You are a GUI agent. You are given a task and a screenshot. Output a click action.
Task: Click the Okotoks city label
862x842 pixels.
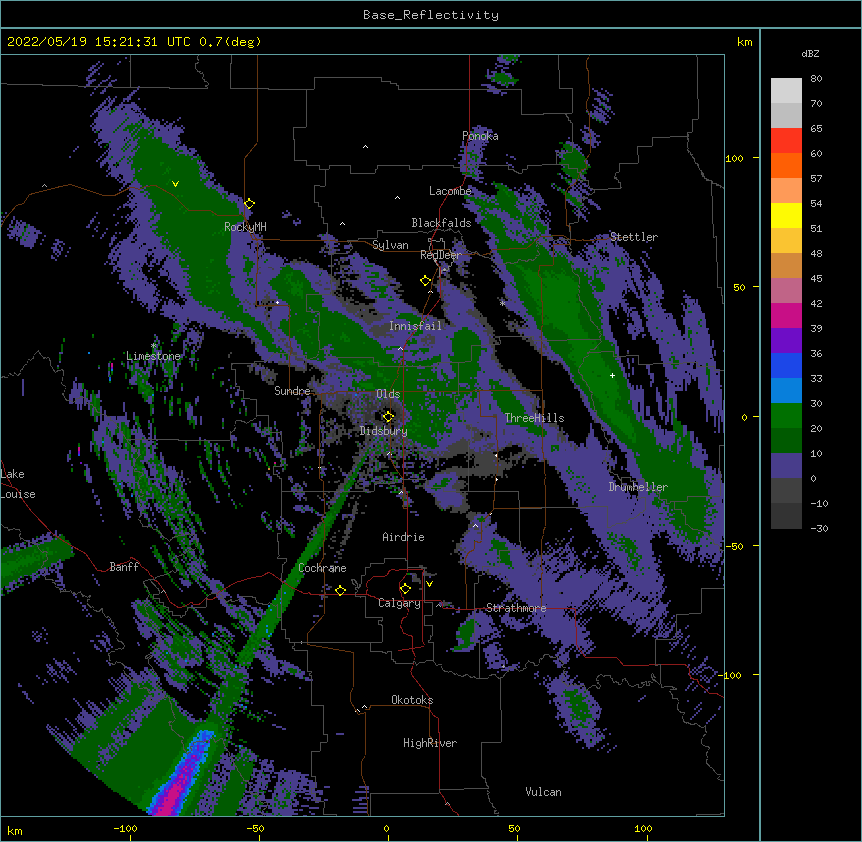(412, 700)
